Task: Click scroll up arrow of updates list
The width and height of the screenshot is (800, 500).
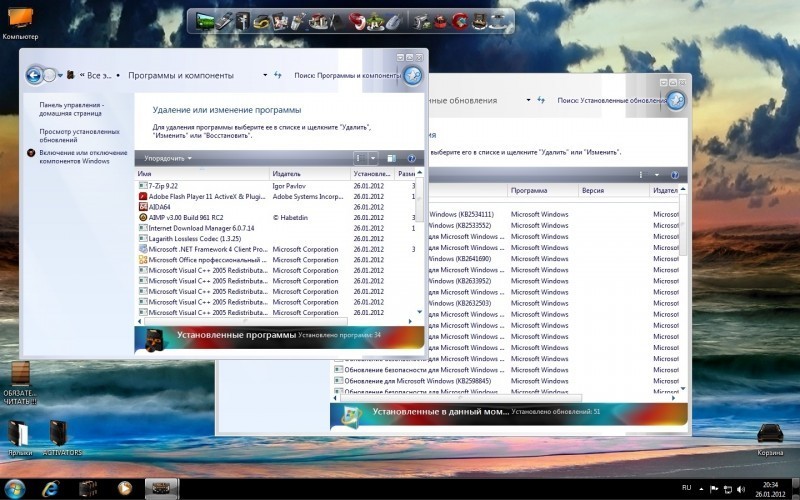Action: point(683,189)
